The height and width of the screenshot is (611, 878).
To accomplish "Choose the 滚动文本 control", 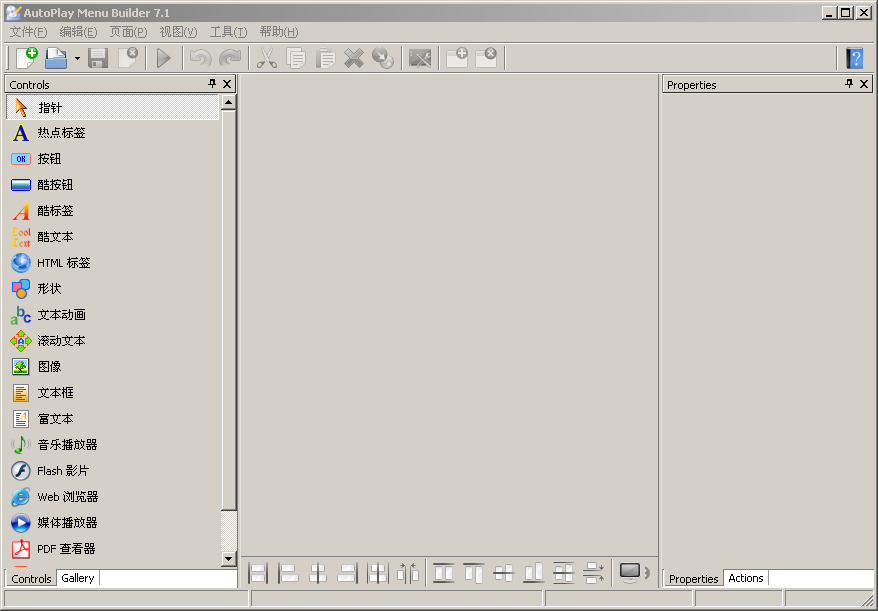I will (113, 341).
